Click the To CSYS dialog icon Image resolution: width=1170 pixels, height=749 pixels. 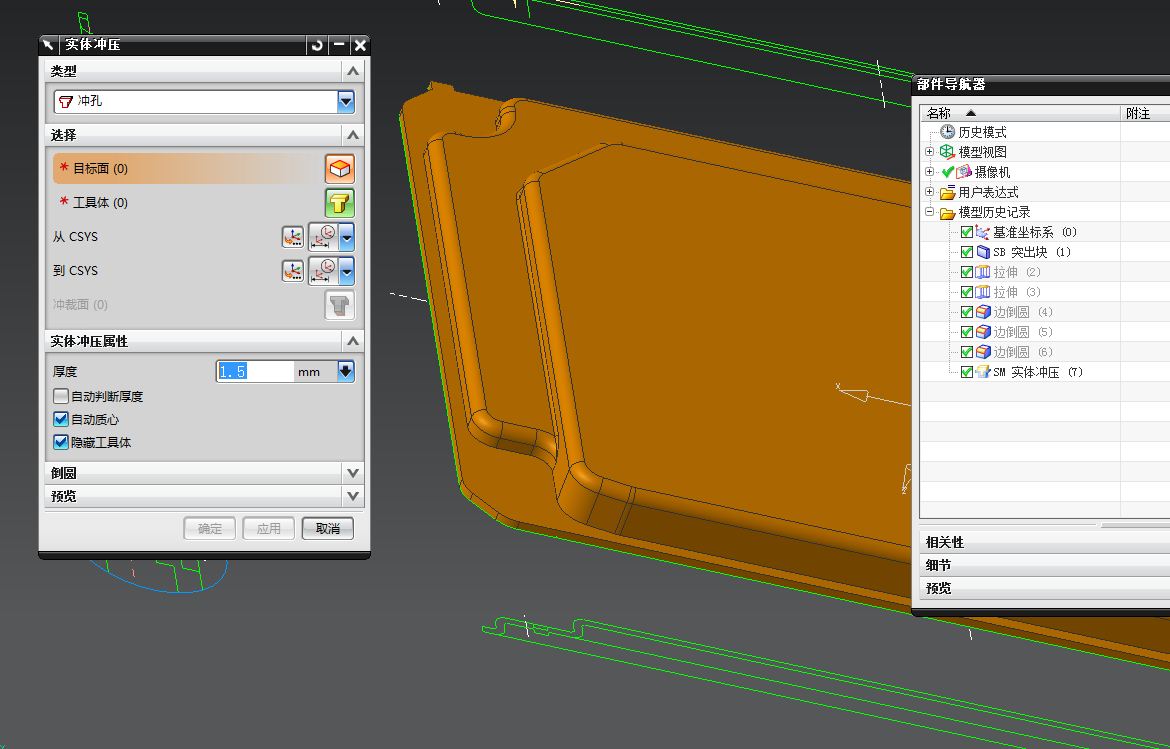tap(292, 271)
